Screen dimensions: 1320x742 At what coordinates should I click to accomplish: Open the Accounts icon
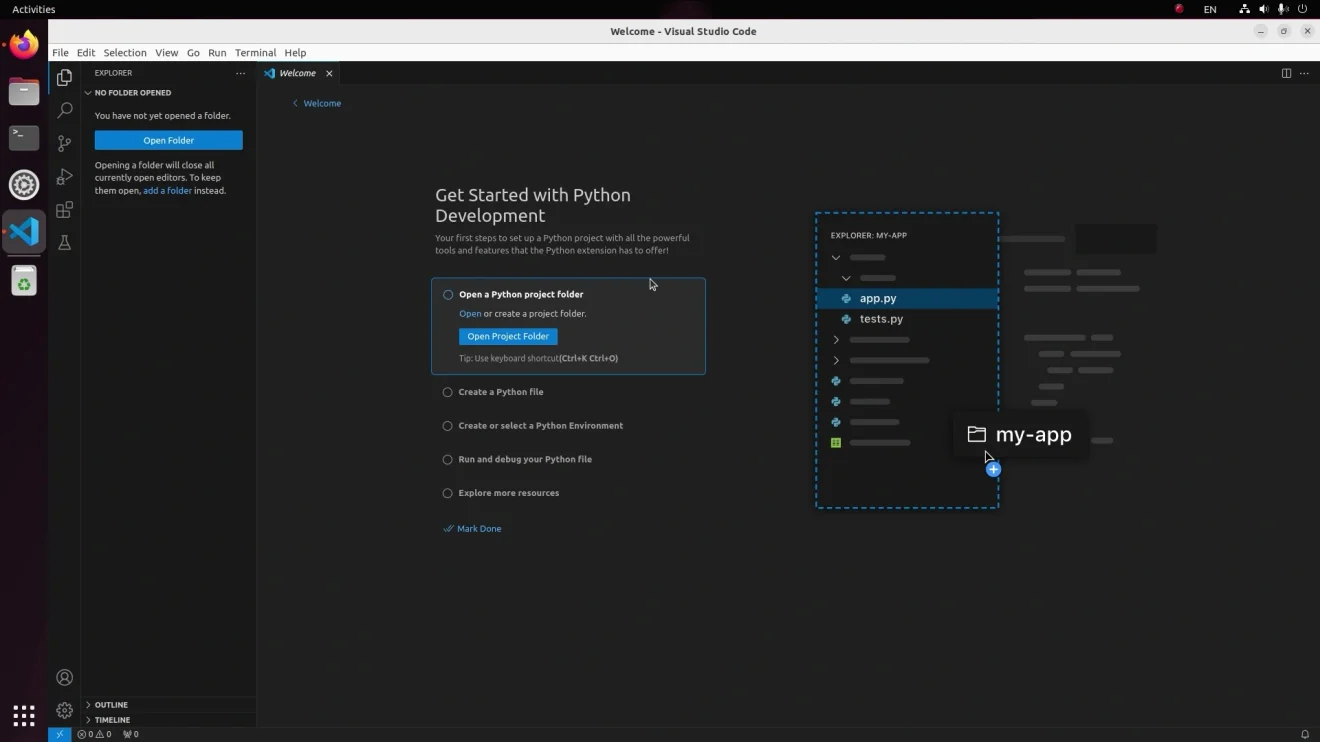click(64, 677)
